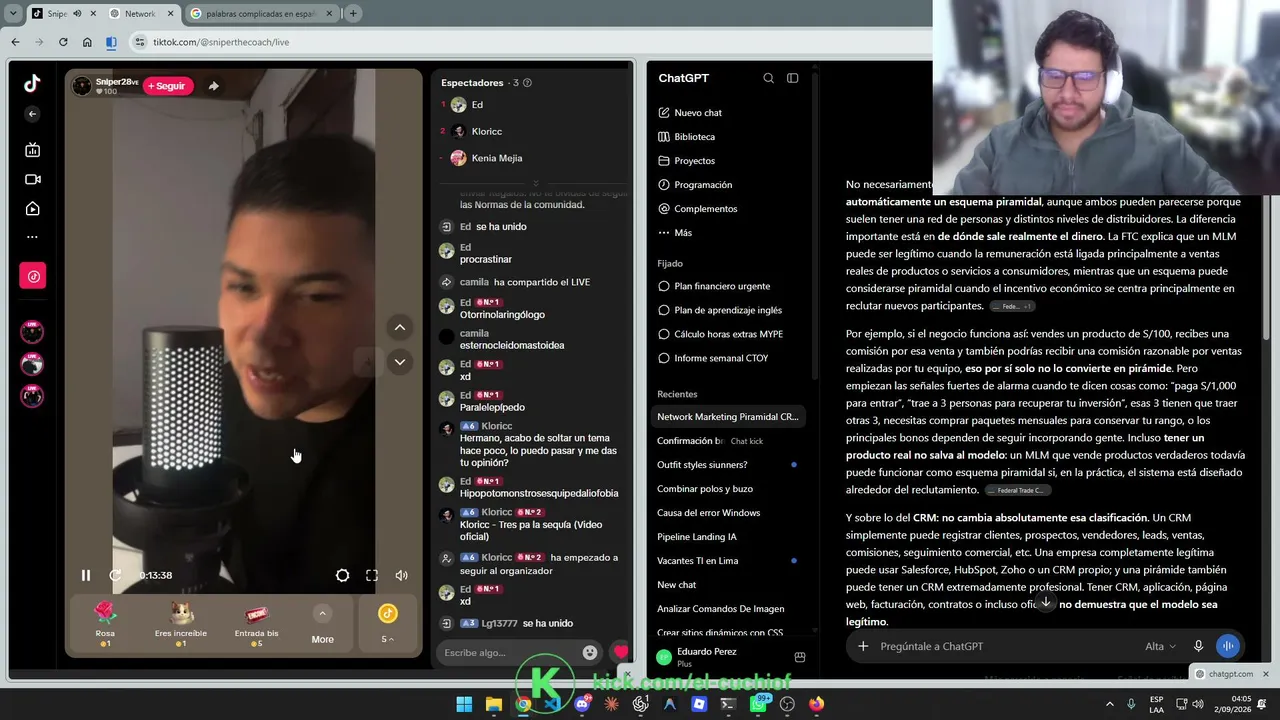Open WhatsApp from the taskbar

[758, 704]
